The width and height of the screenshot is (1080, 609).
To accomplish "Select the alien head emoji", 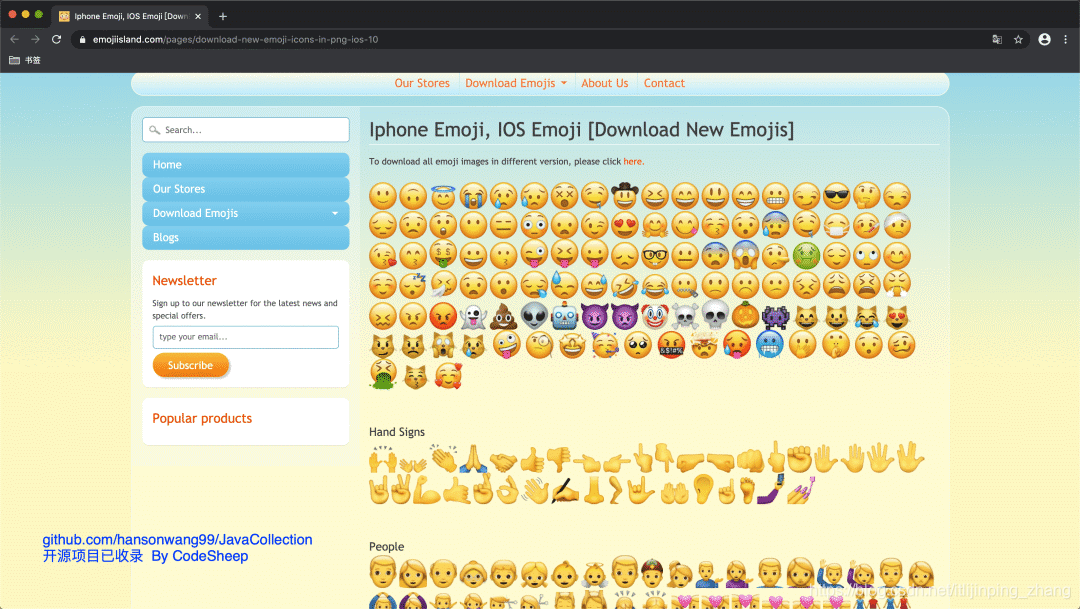I will [x=534, y=316].
